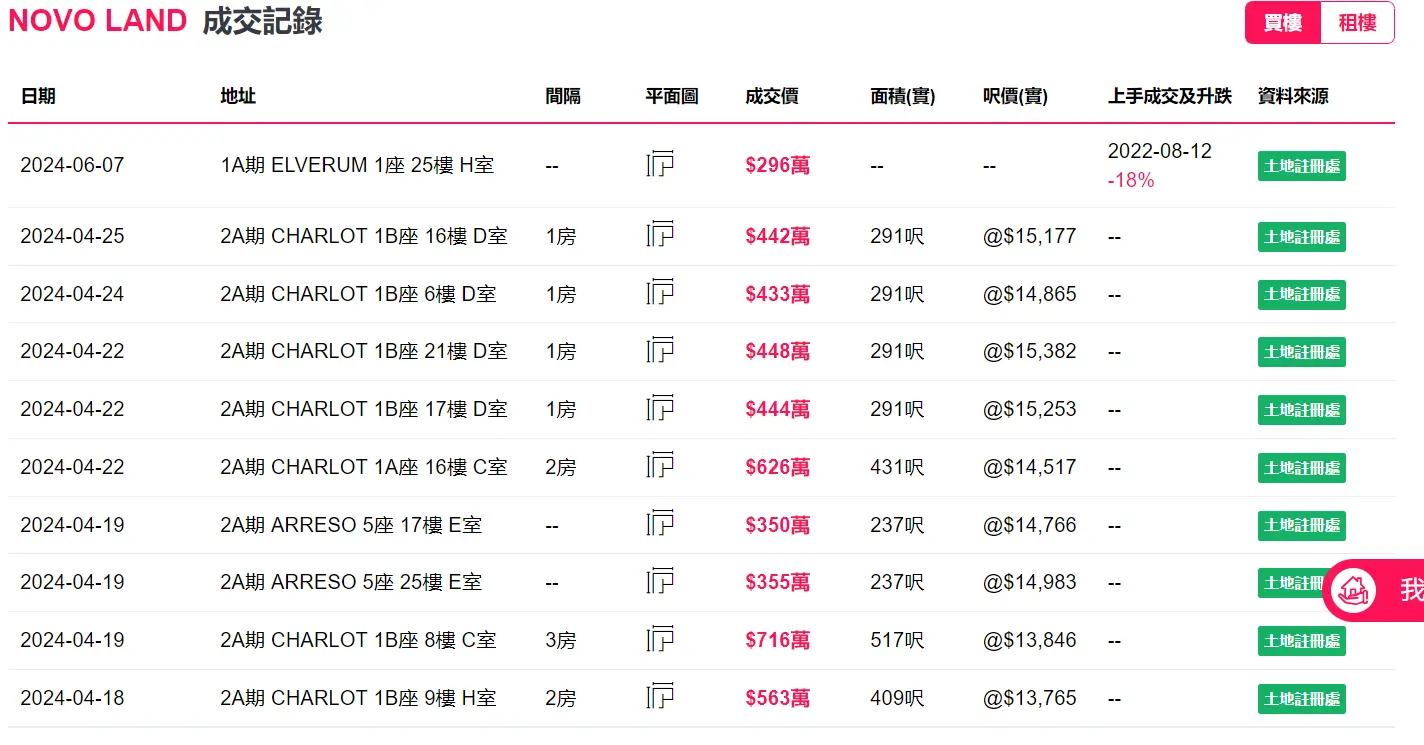
Task: Switch to the 買樓 toggle tab
Action: pos(1283,22)
